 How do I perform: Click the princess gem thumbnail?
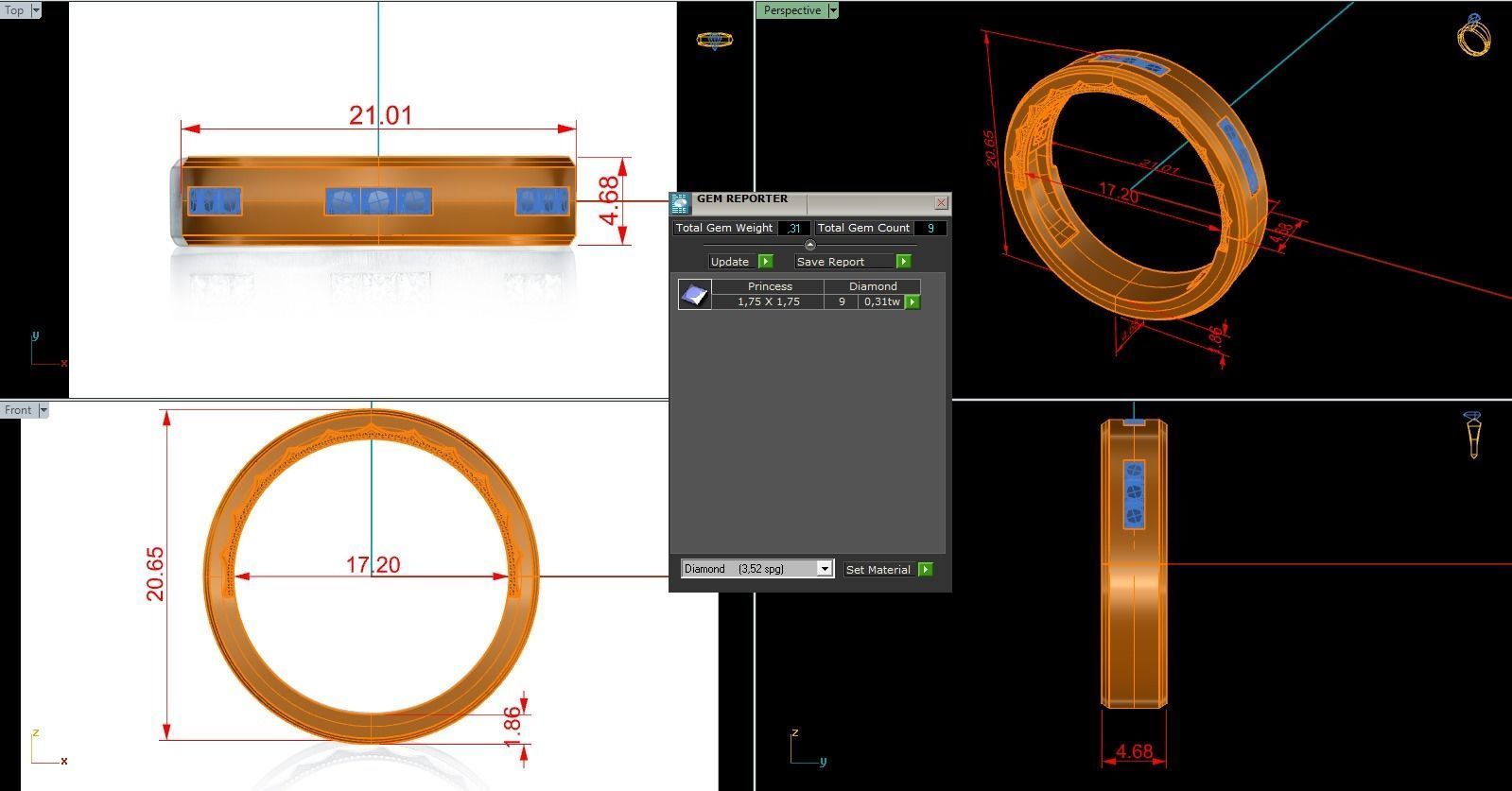coord(695,294)
